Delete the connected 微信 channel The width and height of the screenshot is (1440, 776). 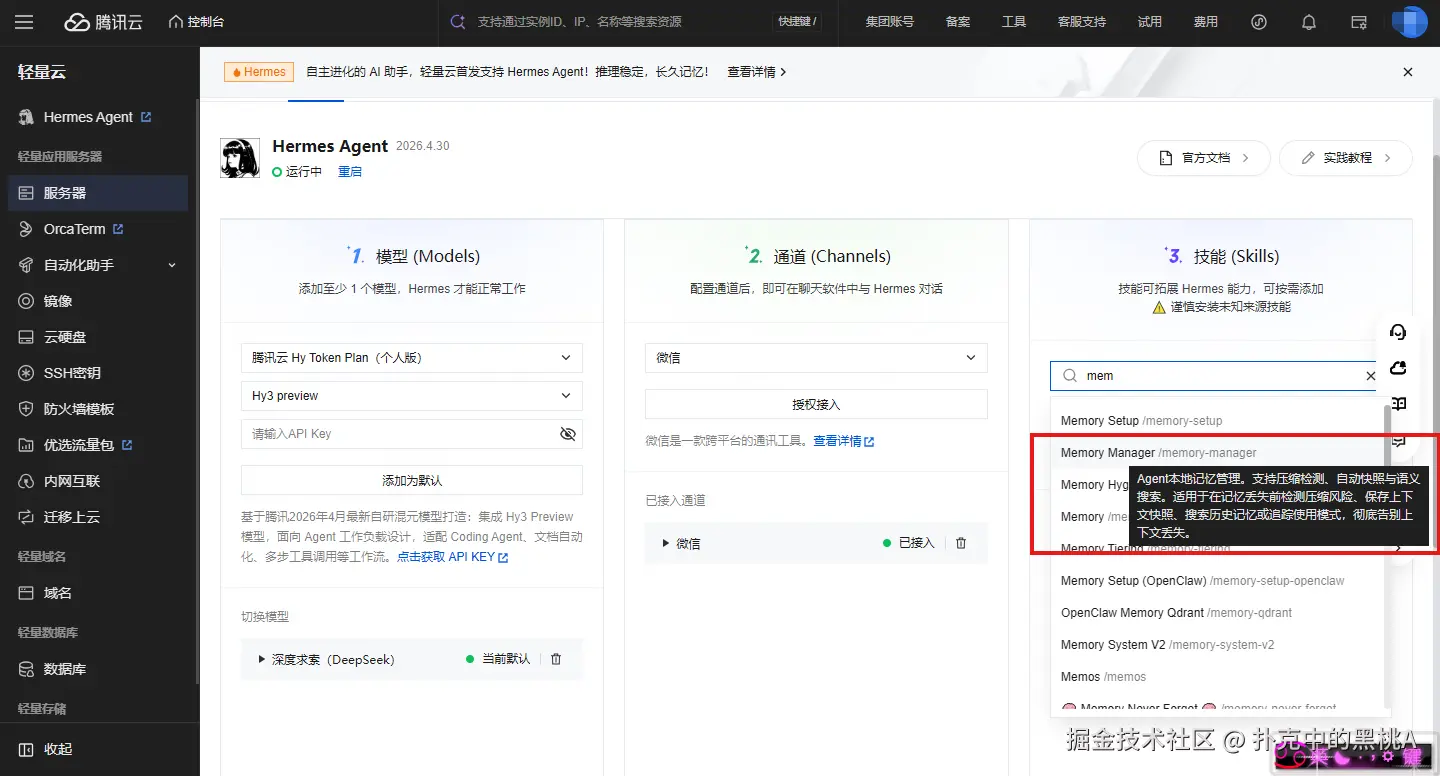coord(961,543)
